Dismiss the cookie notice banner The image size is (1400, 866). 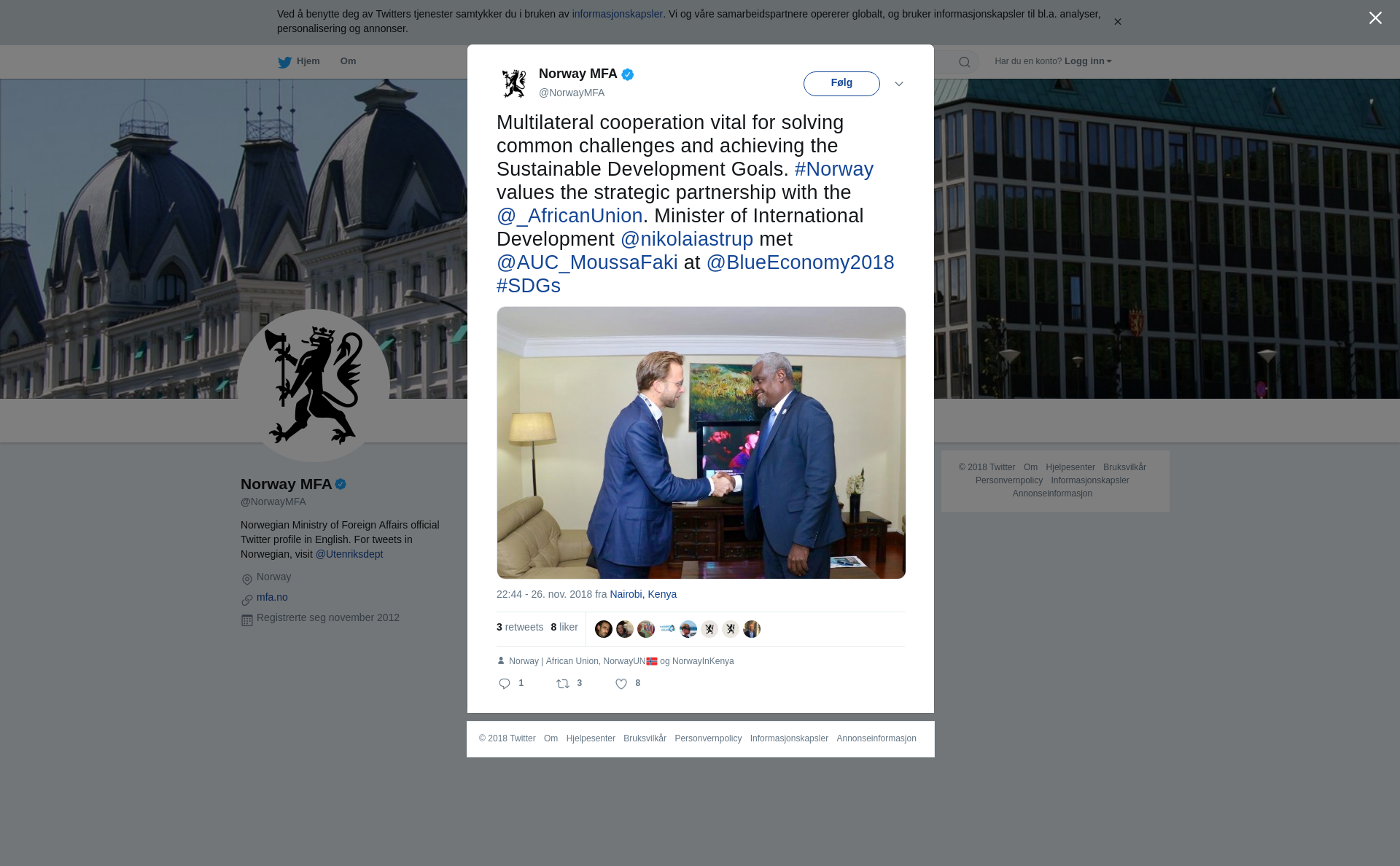1117,22
